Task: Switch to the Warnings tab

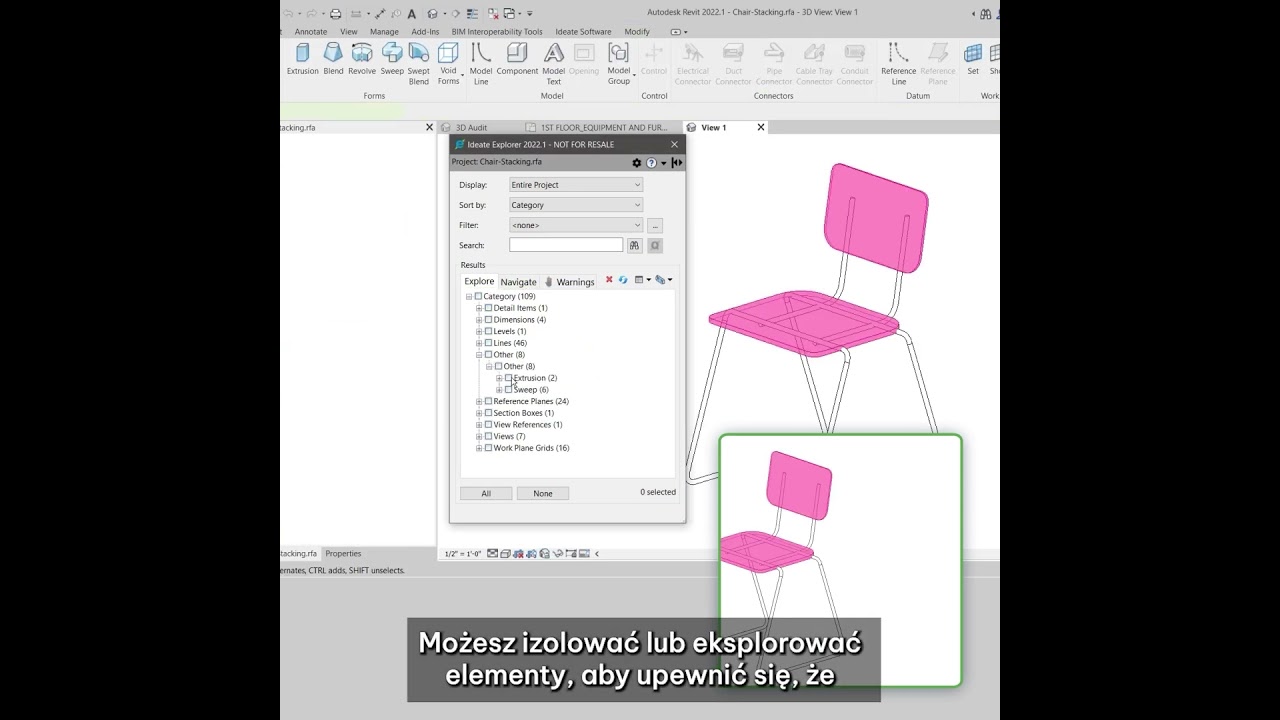Action: coord(569,282)
